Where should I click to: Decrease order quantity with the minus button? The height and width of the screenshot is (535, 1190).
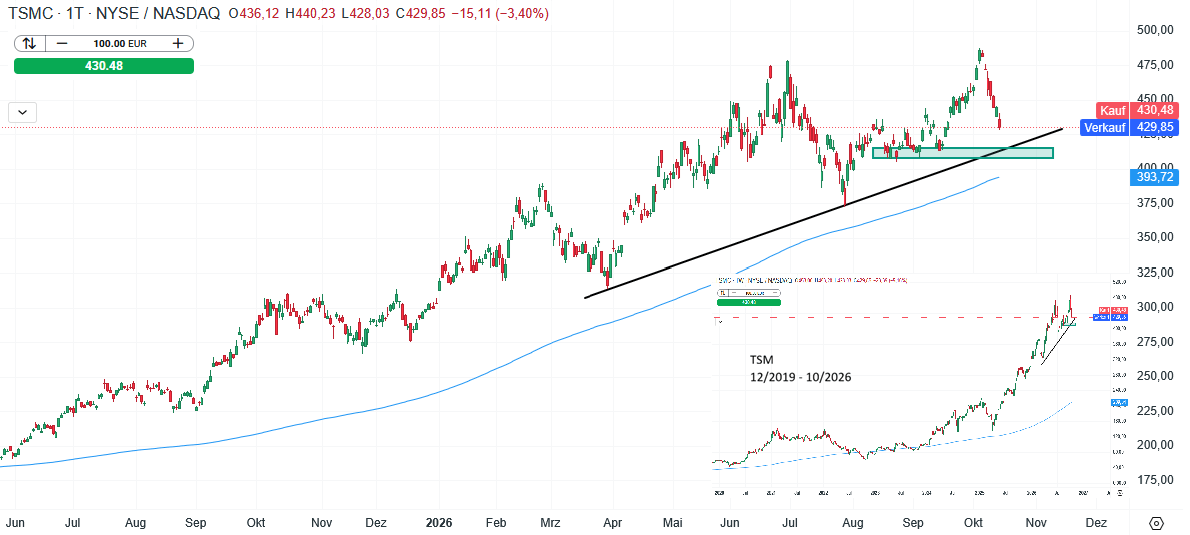[61, 43]
